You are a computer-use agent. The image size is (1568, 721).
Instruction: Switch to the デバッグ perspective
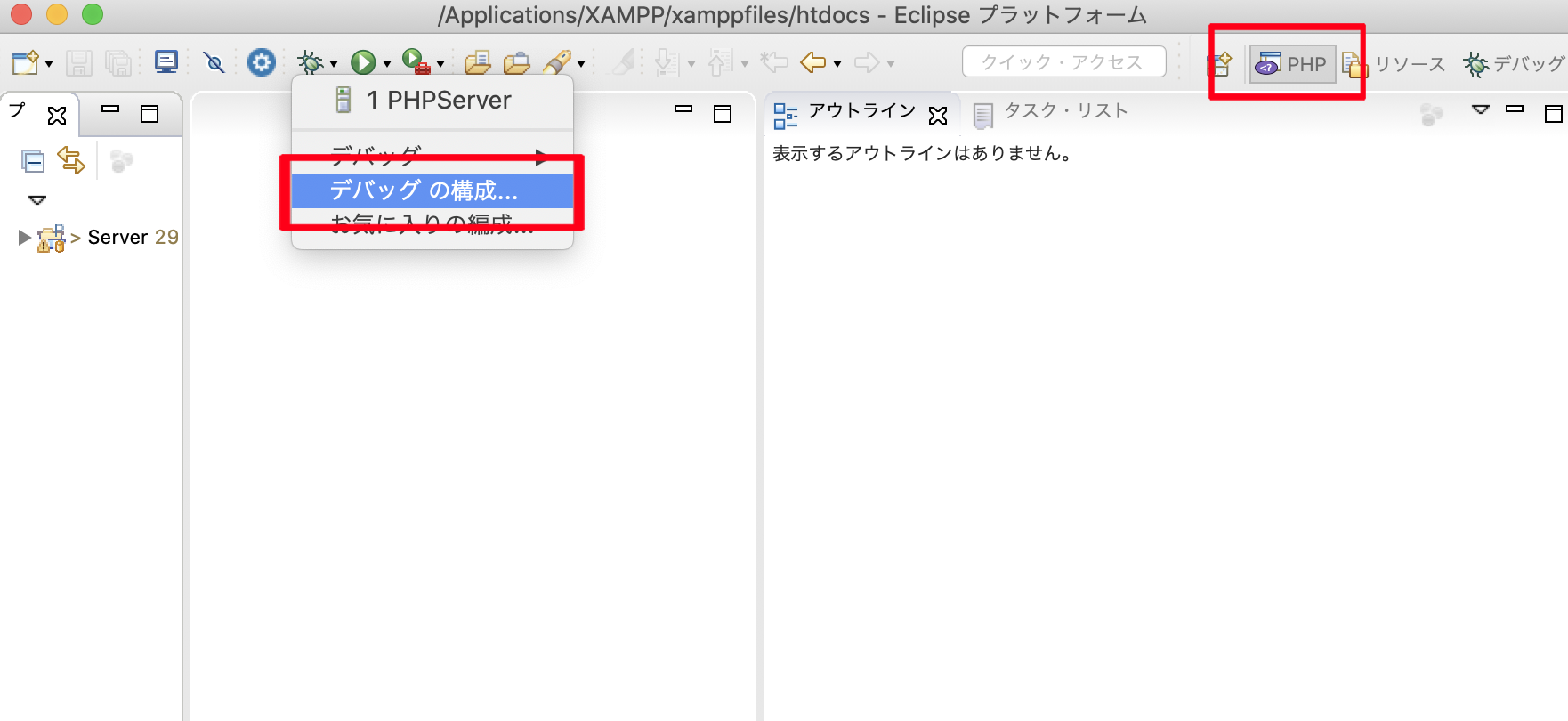[1514, 64]
